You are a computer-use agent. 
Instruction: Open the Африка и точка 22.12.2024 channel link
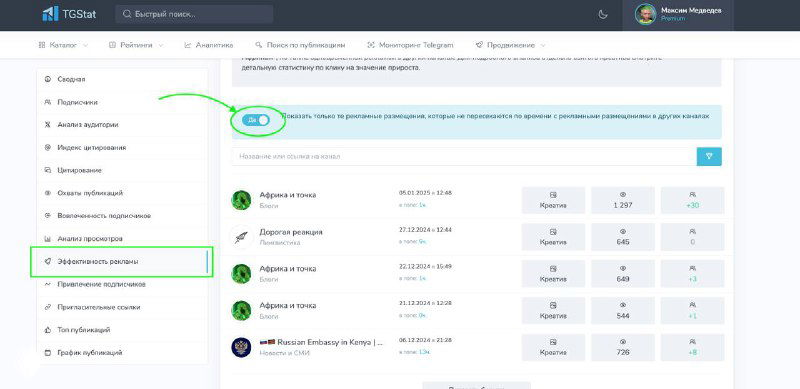click(x=288, y=269)
